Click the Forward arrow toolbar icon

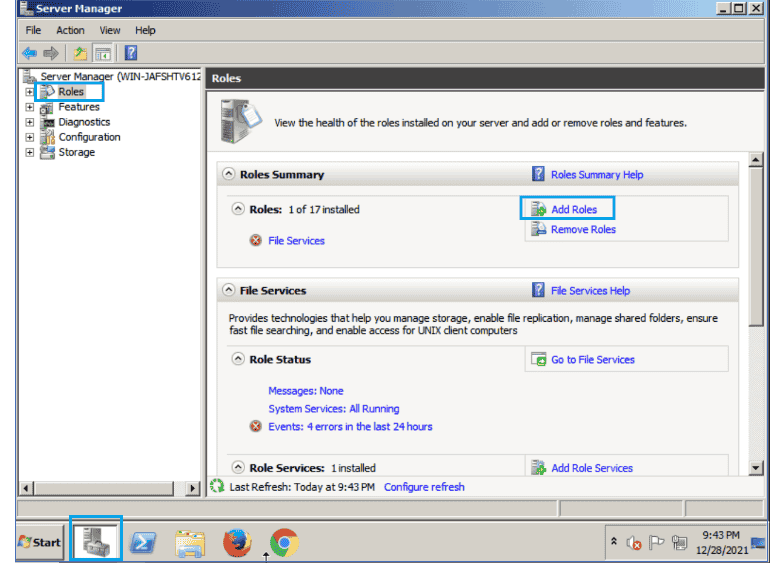[51, 53]
